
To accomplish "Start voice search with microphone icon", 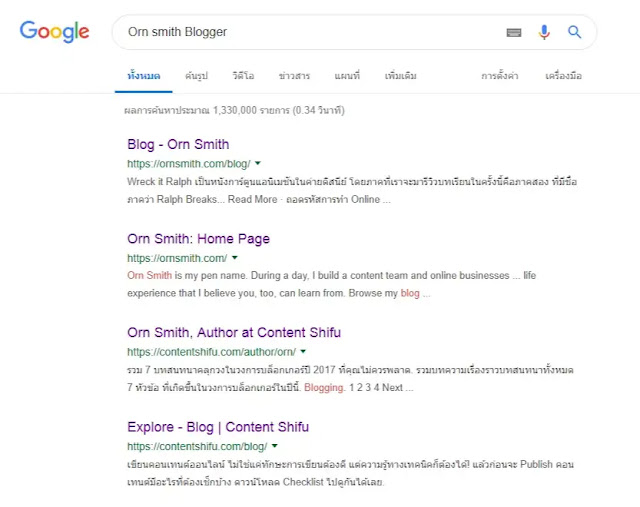I will 544,32.
